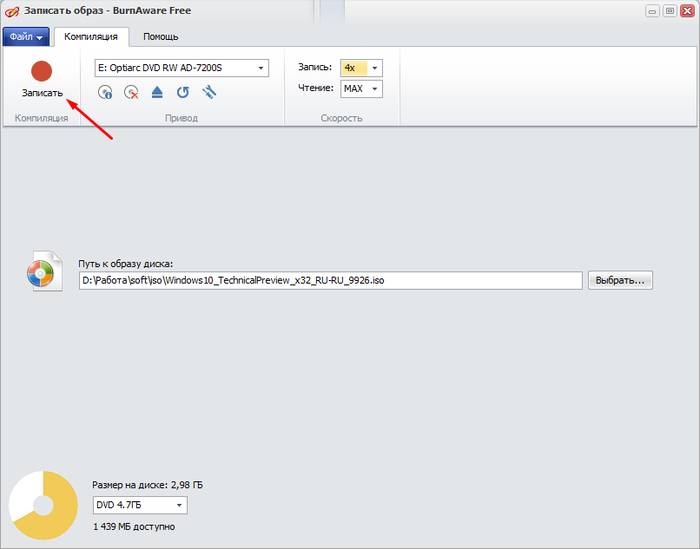700x549 pixels.
Task: Click the erase disc icon
Action: coord(131,92)
